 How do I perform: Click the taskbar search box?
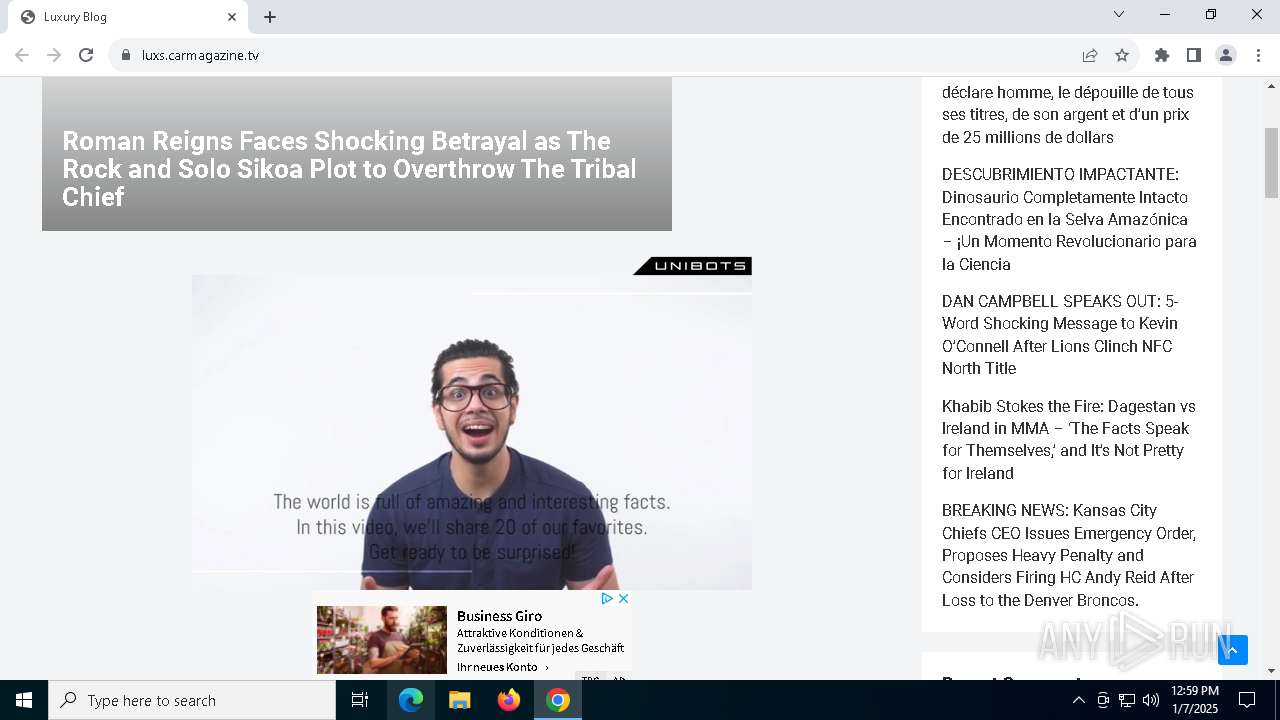[192, 700]
